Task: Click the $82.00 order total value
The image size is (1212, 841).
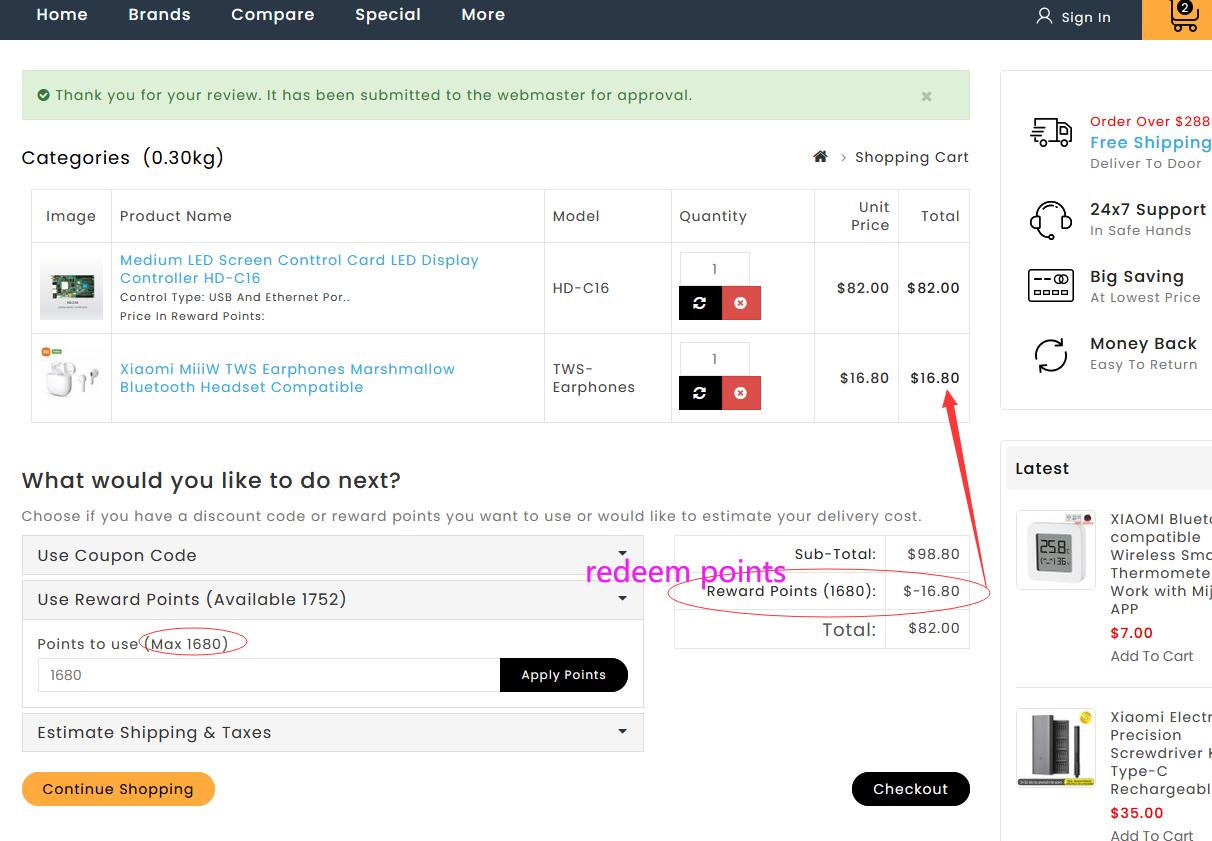Action: click(x=934, y=628)
